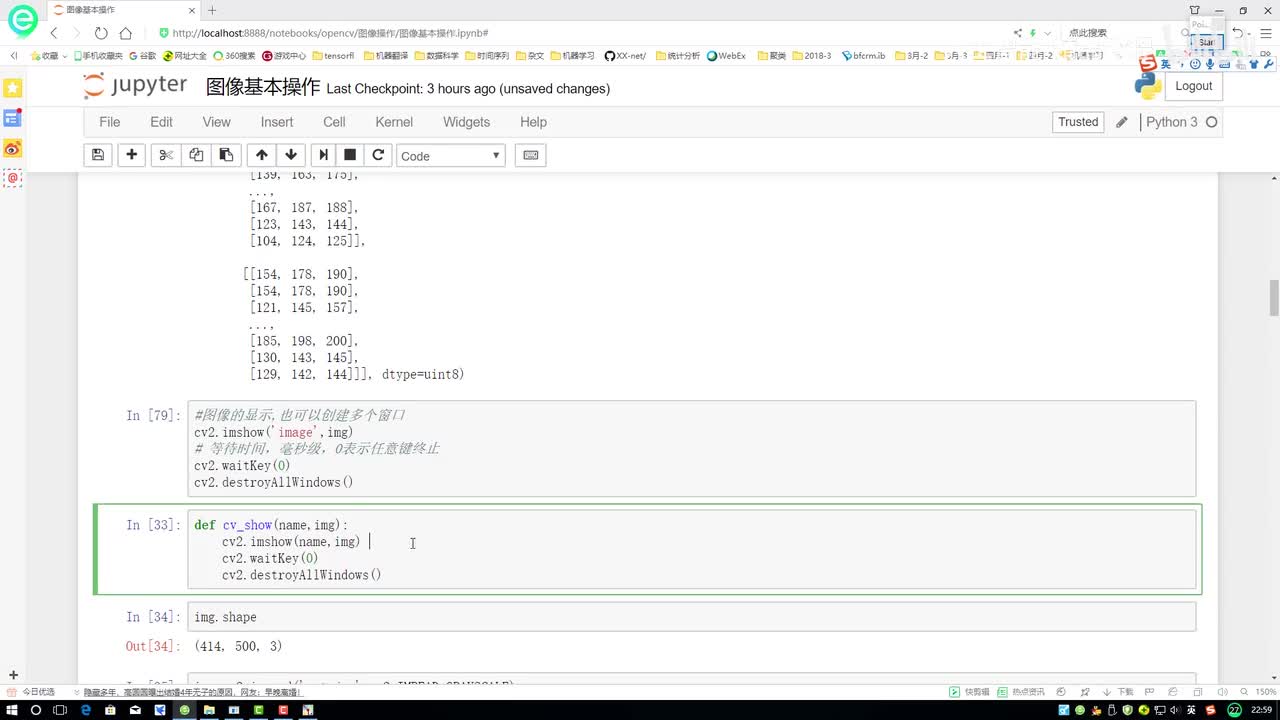Click the page vertical scrollbar thumb
This screenshot has height=720, width=1280.
click(1274, 297)
